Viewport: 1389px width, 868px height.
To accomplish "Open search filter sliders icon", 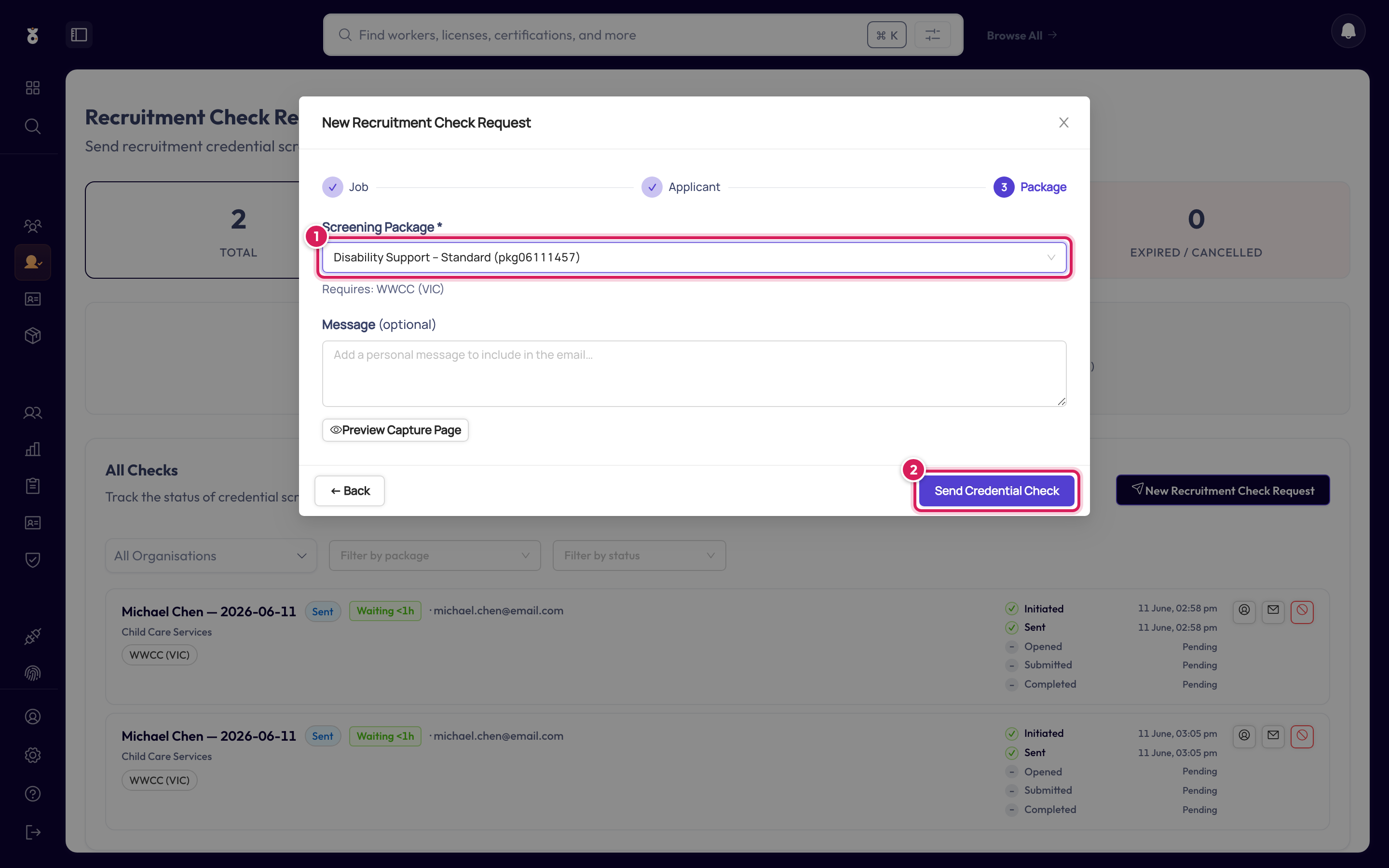I will coord(933,35).
